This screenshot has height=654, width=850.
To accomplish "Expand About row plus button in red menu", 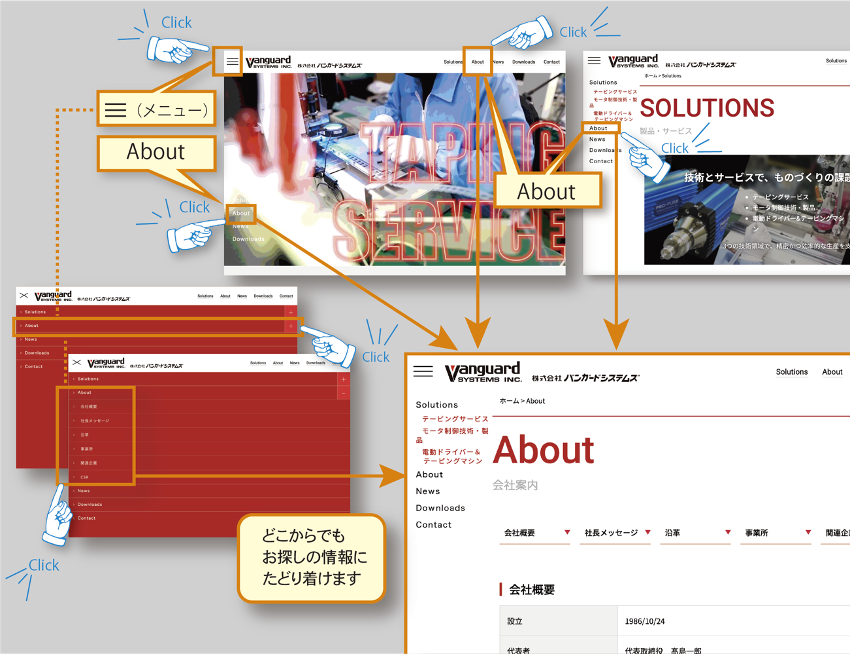I will point(290,326).
